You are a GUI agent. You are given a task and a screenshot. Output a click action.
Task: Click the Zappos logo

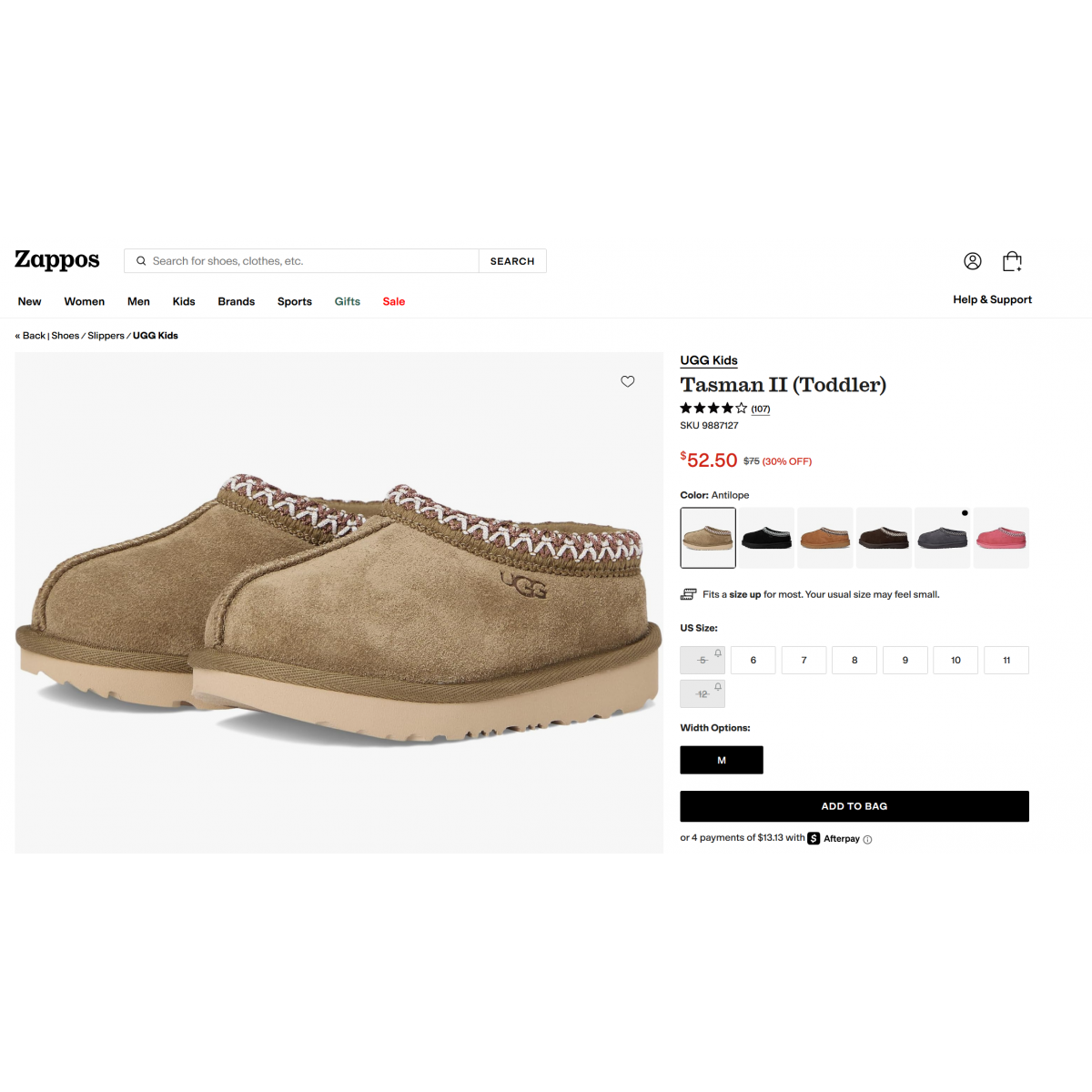(56, 260)
